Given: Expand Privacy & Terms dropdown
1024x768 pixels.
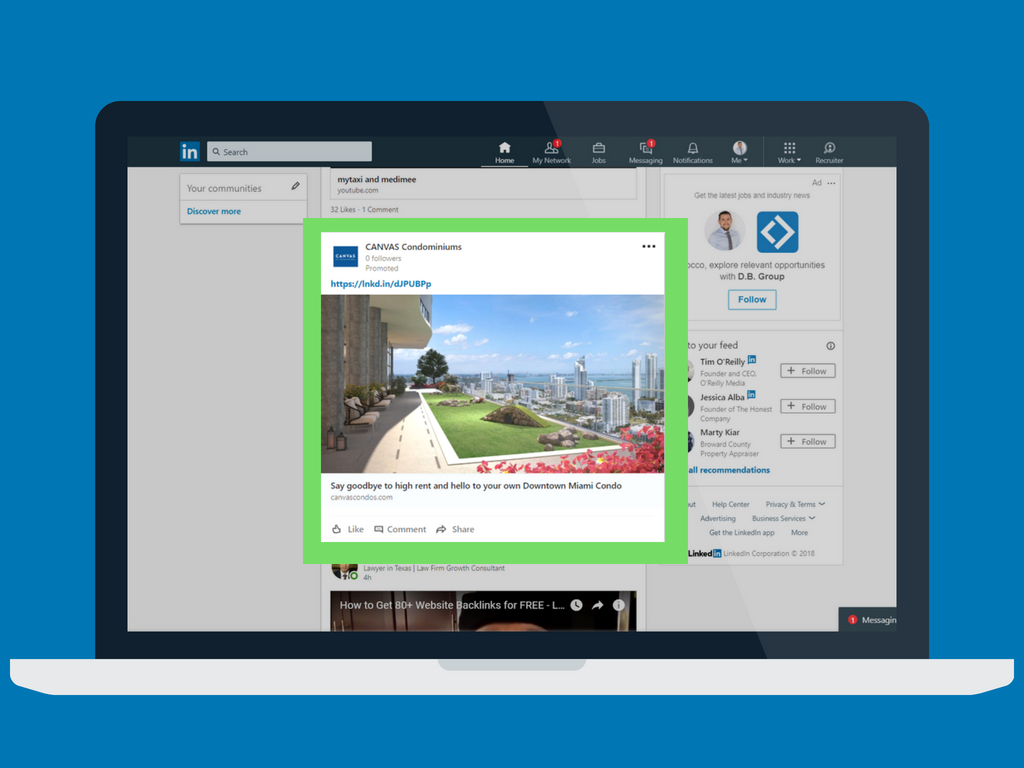Looking at the screenshot, I should pos(795,504).
